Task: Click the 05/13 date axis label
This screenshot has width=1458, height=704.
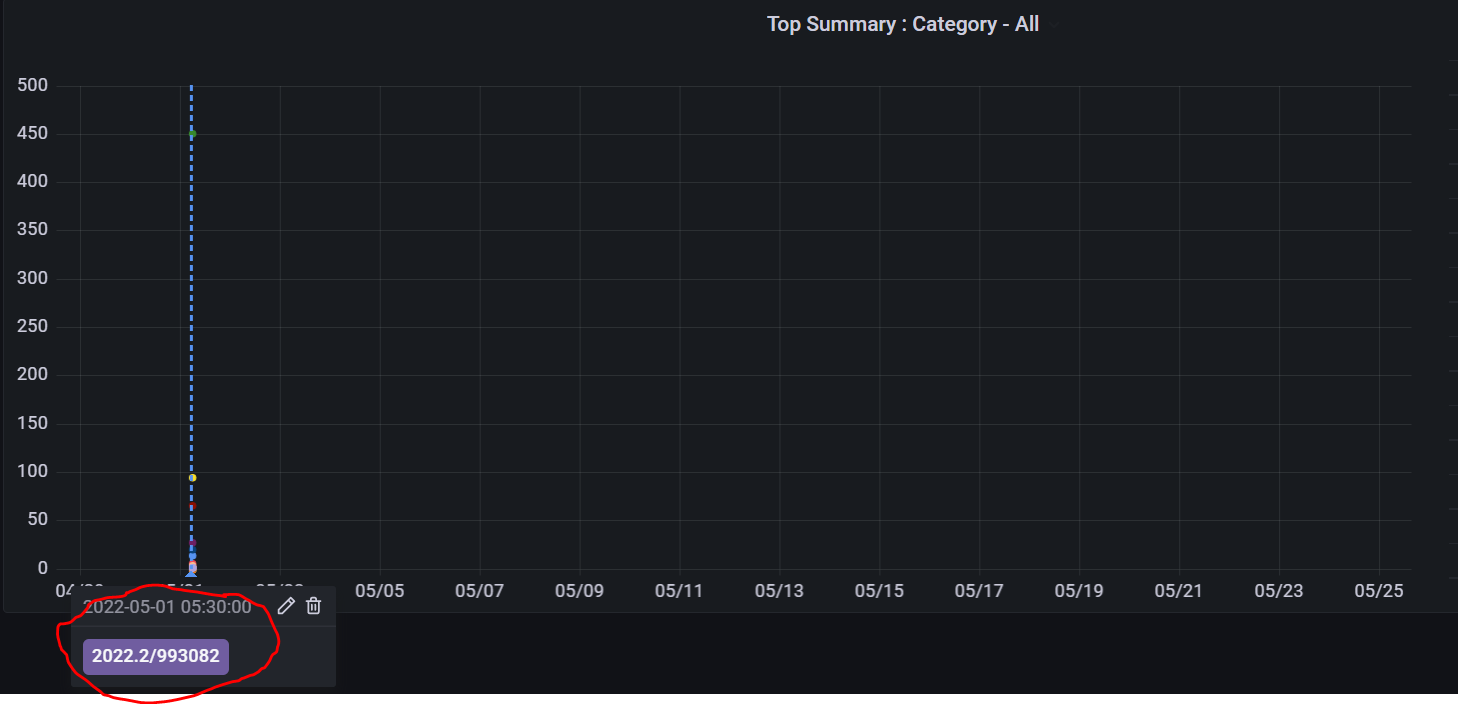Action: click(779, 591)
